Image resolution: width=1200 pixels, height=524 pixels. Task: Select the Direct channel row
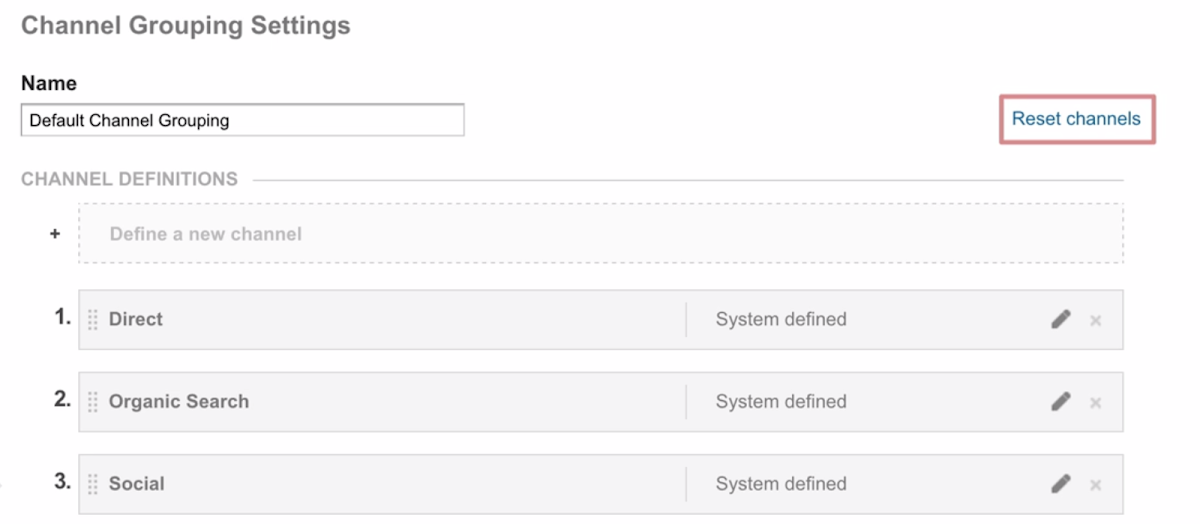[x=400, y=320]
